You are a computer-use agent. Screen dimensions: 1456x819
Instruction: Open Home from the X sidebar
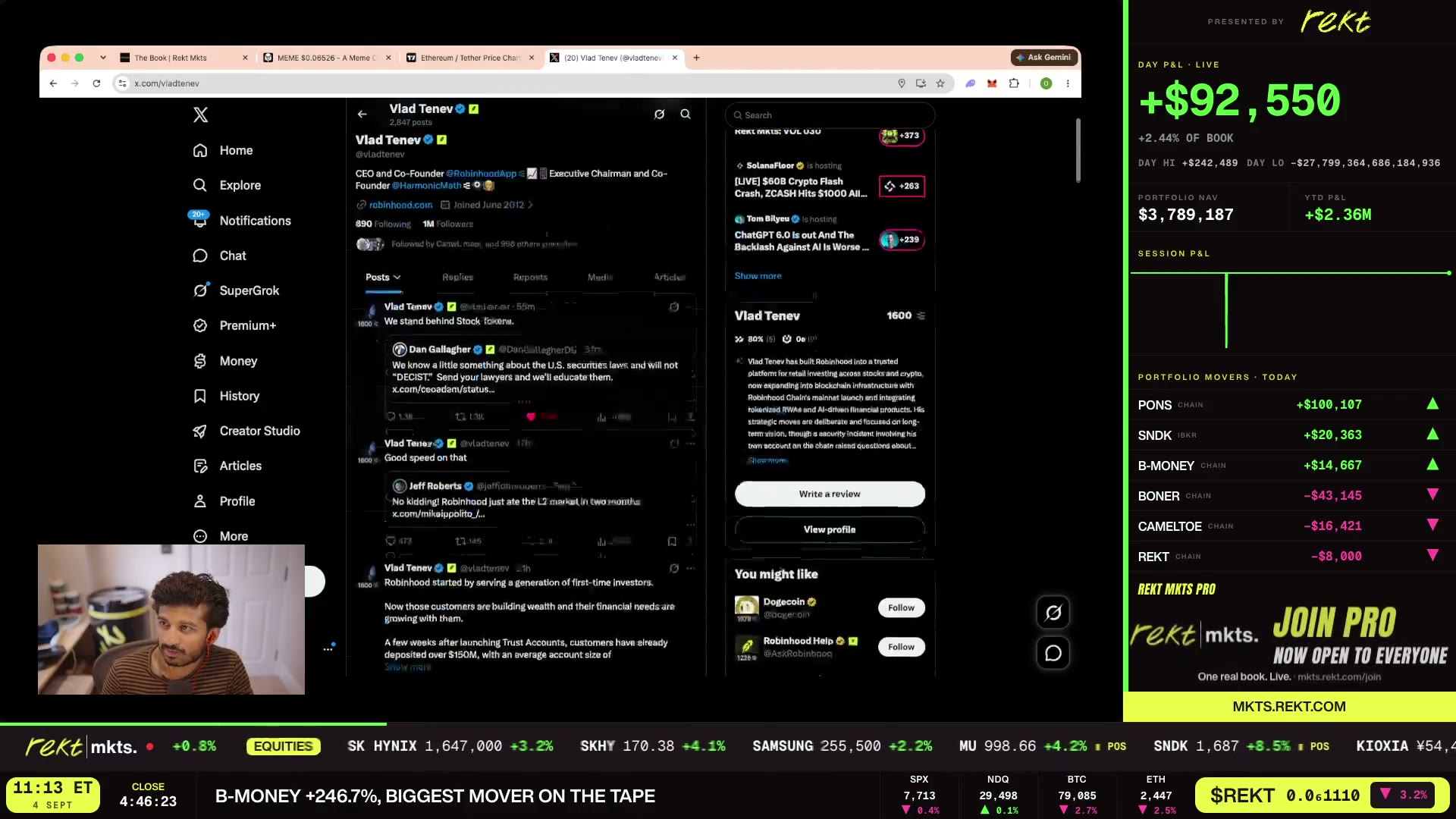tap(222, 150)
